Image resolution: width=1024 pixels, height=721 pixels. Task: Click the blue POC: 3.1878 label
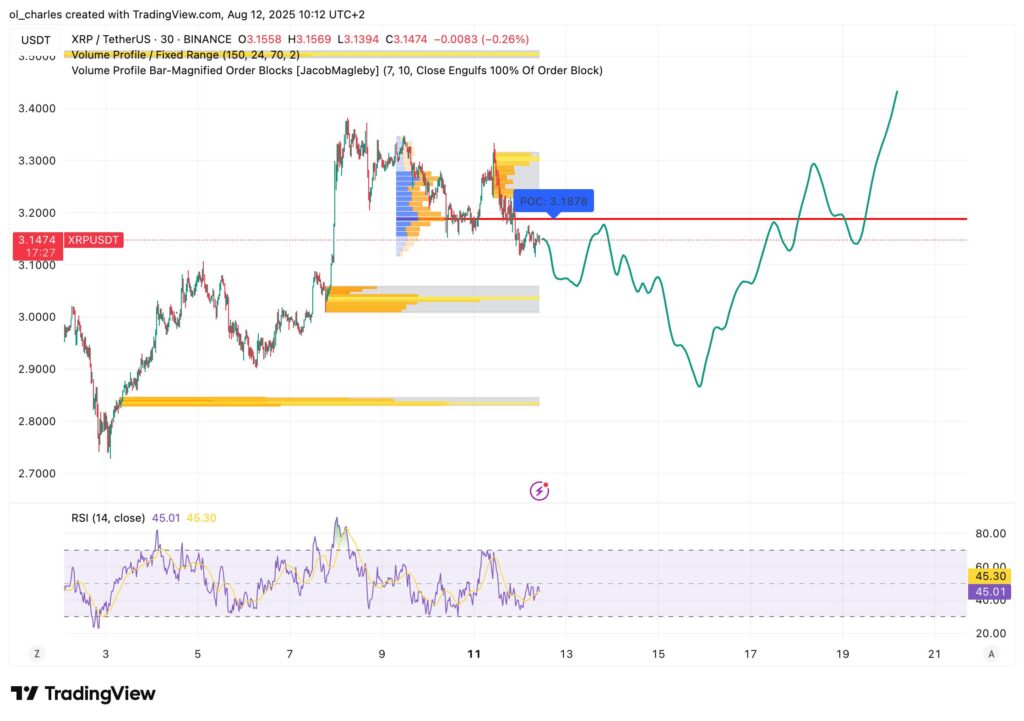pyautogui.click(x=552, y=201)
